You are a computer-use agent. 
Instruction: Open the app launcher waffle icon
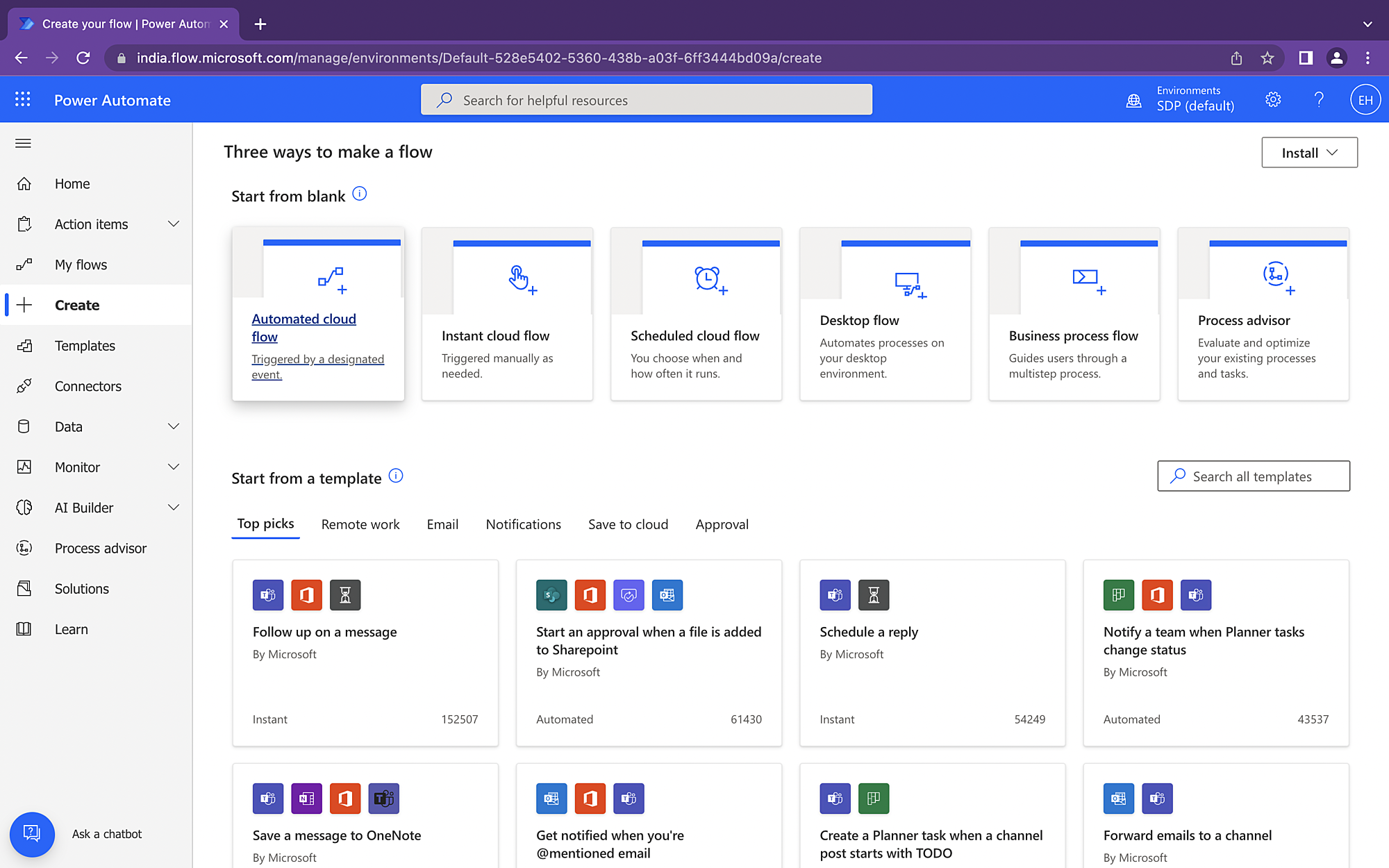(23, 100)
